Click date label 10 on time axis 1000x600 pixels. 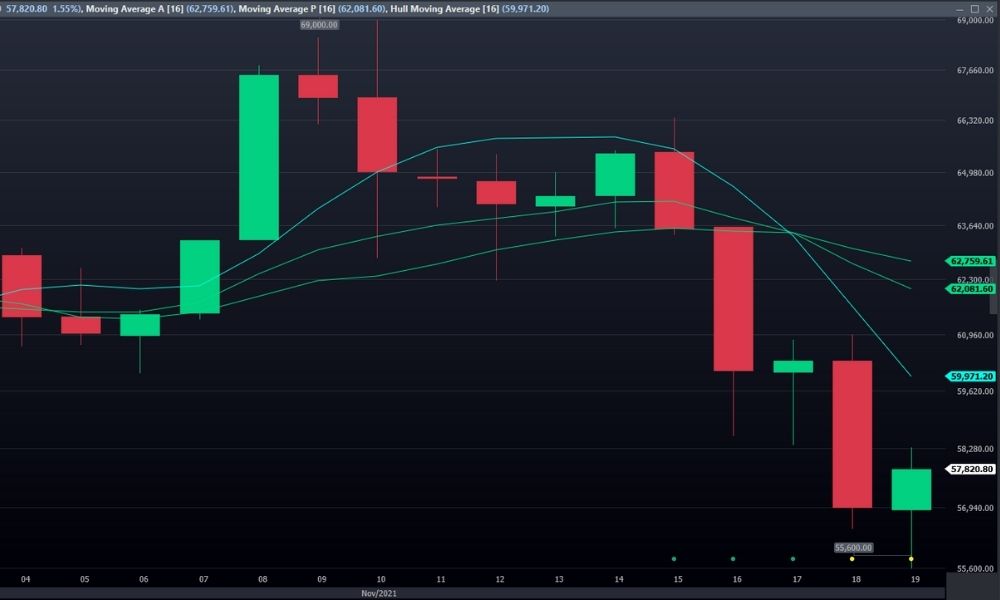tap(381, 580)
